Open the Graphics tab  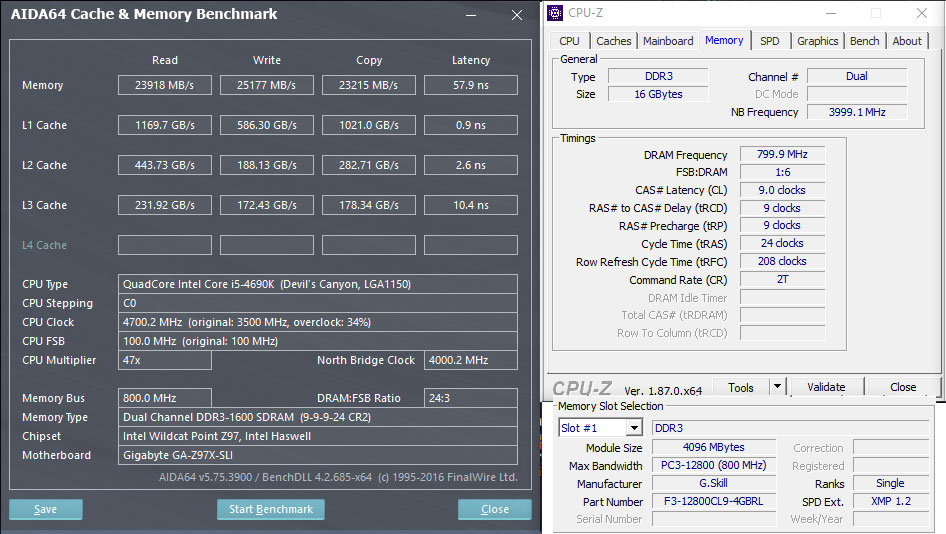tap(817, 41)
